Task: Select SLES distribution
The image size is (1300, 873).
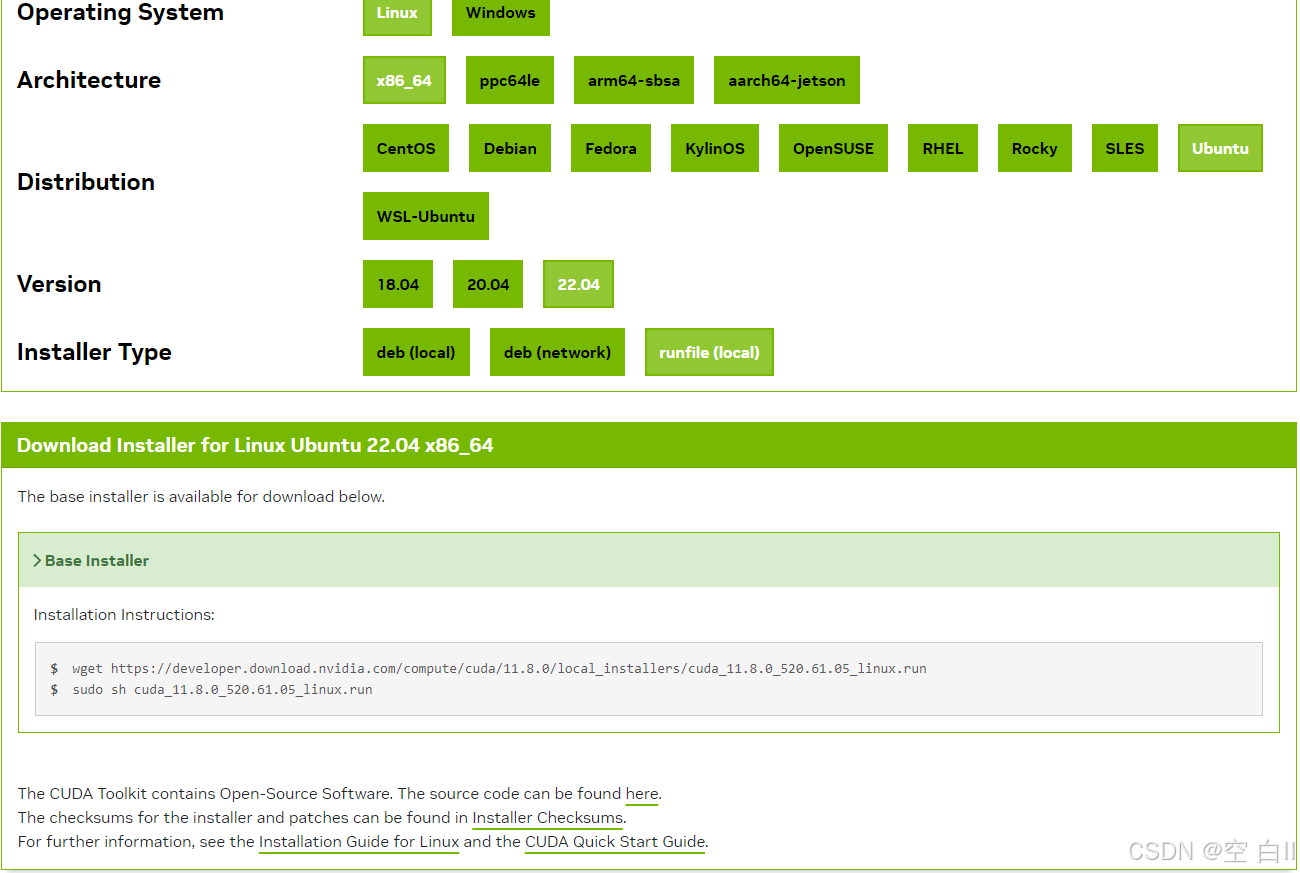Action: click(1125, 148)
